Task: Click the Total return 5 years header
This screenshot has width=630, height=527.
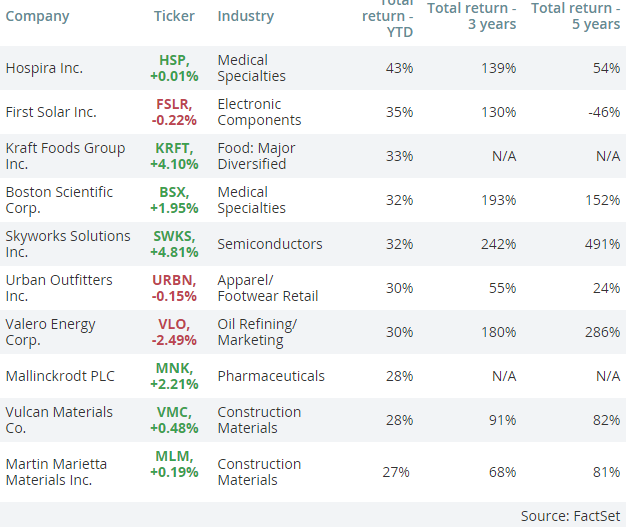Action: pos(575,16)
